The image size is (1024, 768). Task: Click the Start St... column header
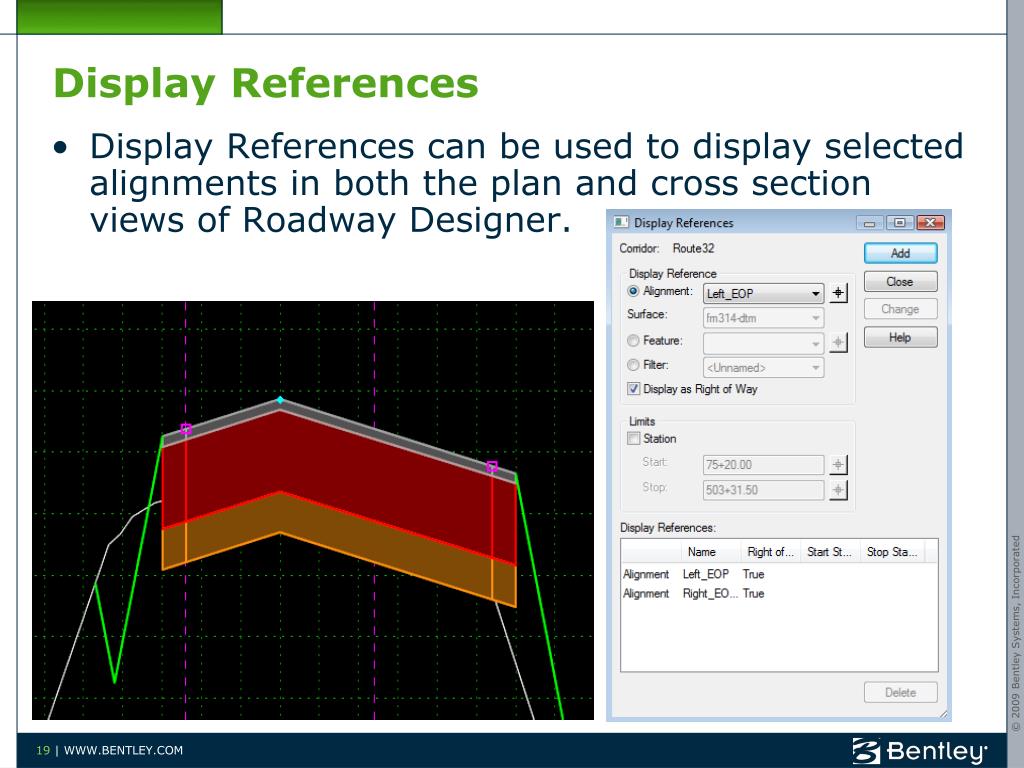tap(830, 552)
